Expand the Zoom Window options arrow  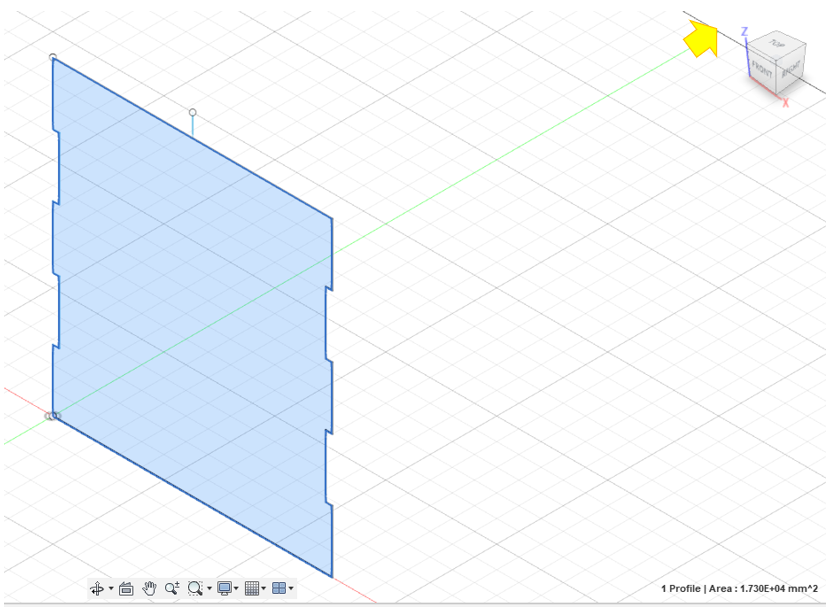coord(209,588)
